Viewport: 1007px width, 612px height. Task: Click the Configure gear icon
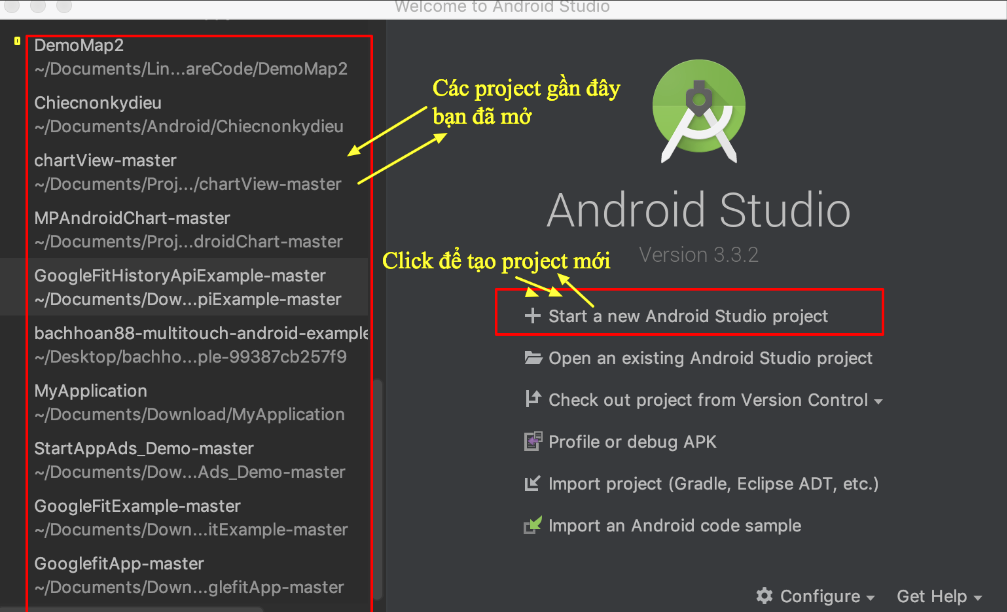coord(765,596)
